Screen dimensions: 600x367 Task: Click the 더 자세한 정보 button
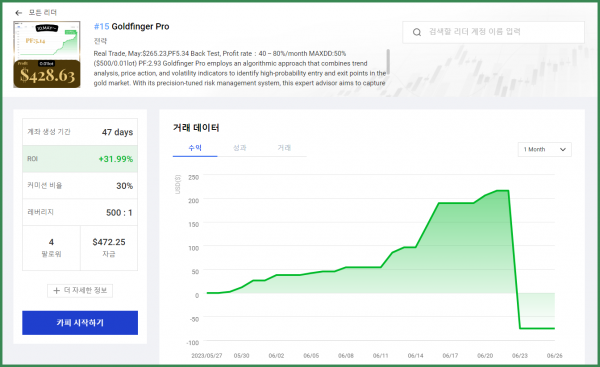pyautogui.click(x=80, y=291)
